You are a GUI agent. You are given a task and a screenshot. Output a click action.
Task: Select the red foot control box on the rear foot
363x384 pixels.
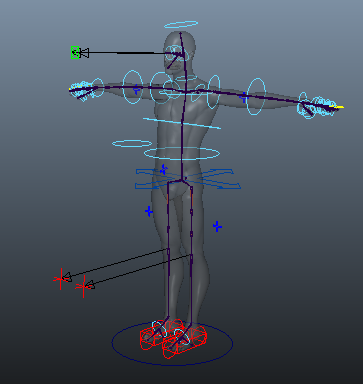coord(161,334)
